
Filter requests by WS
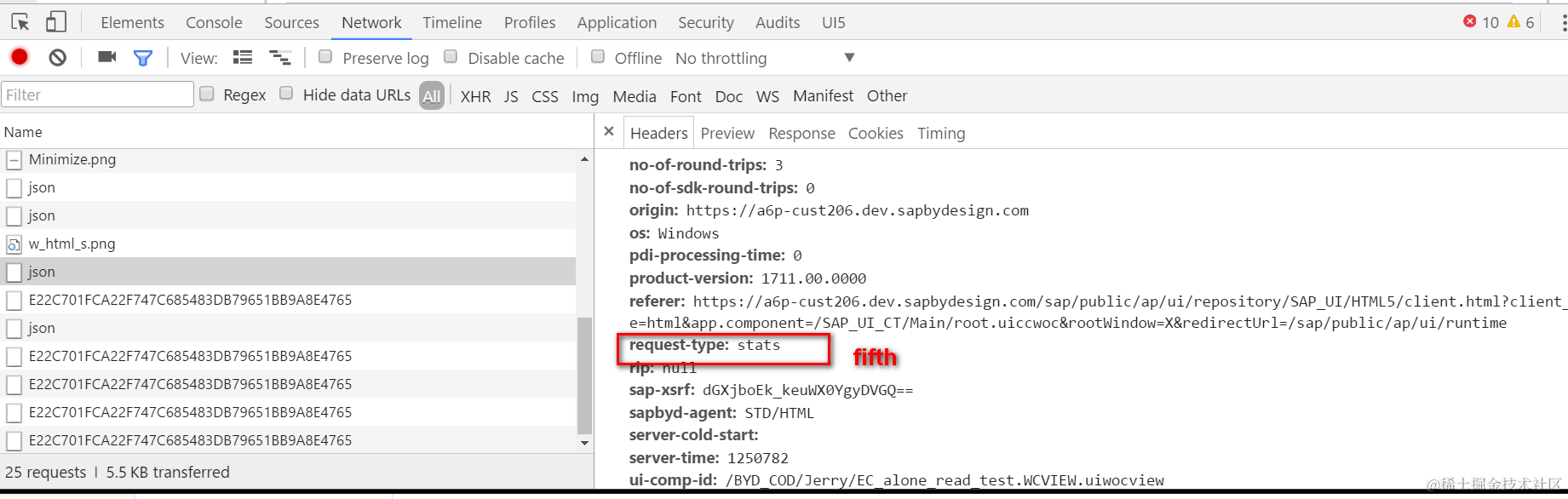(x=767, y=96)
